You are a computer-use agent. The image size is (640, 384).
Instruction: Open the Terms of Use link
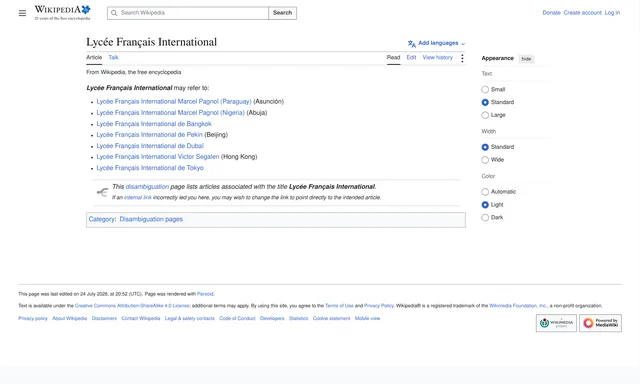click(339, 306)
